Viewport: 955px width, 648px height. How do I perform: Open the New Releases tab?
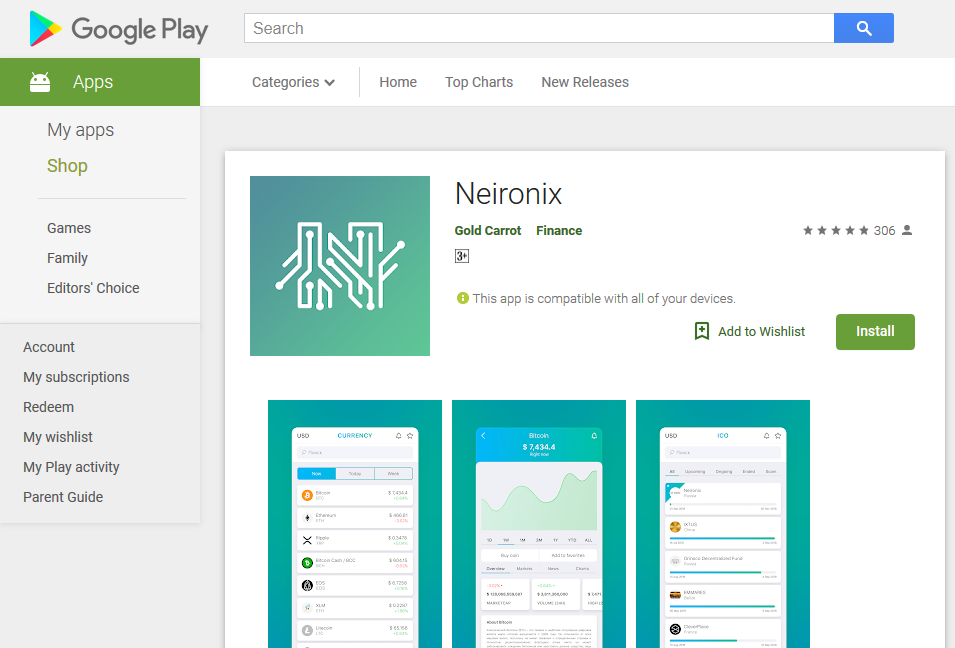click(585, 82)
